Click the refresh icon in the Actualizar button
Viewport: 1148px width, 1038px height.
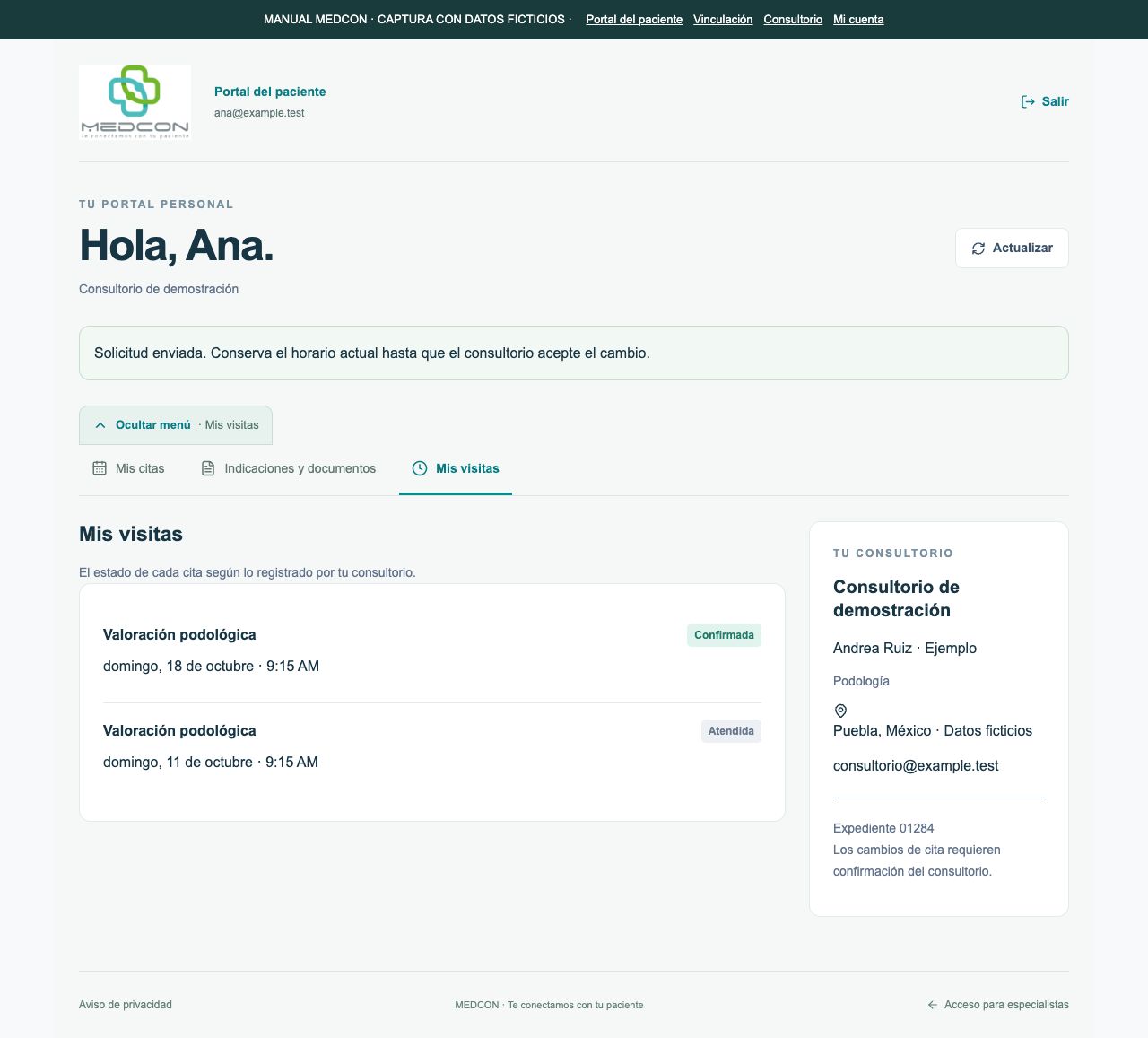tap(978, 249)
